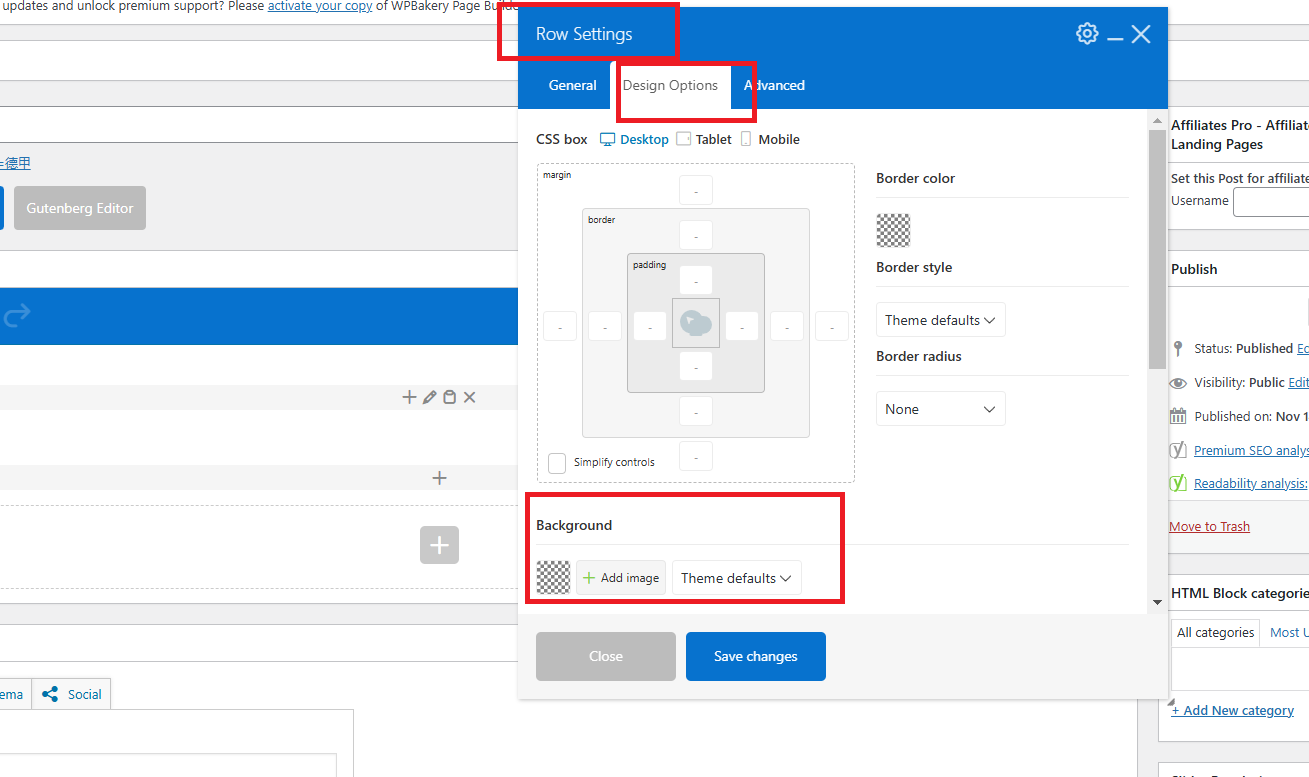Click the Yoast icon beside Premium SEO analysis

point(1178,450)
